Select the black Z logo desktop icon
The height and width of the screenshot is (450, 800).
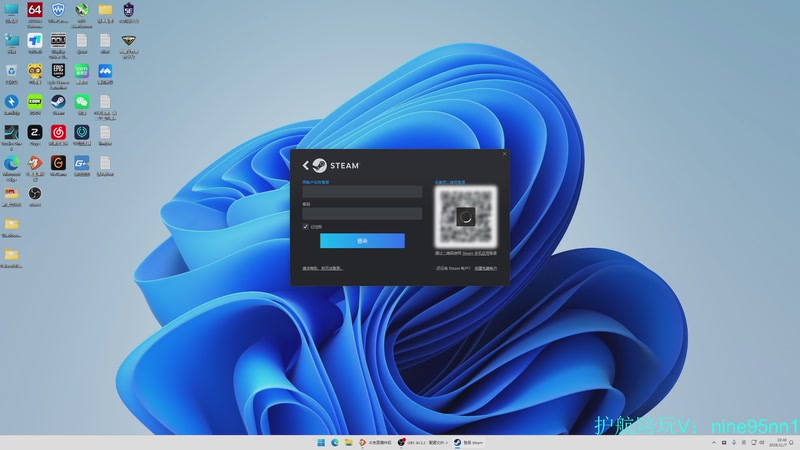35,133
